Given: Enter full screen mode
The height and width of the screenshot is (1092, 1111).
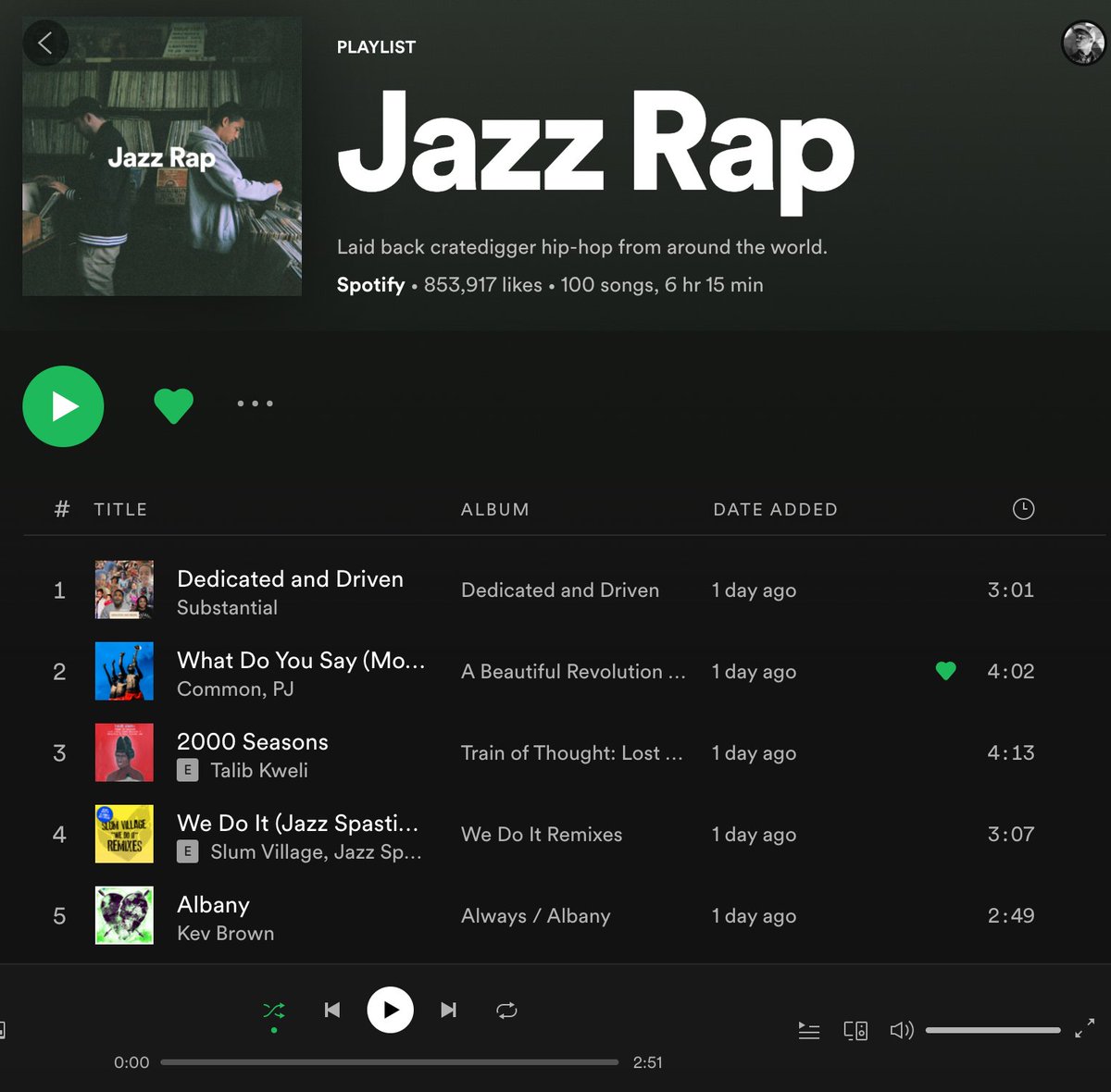Looking at the screenshot, I should click(1085, 1028).
